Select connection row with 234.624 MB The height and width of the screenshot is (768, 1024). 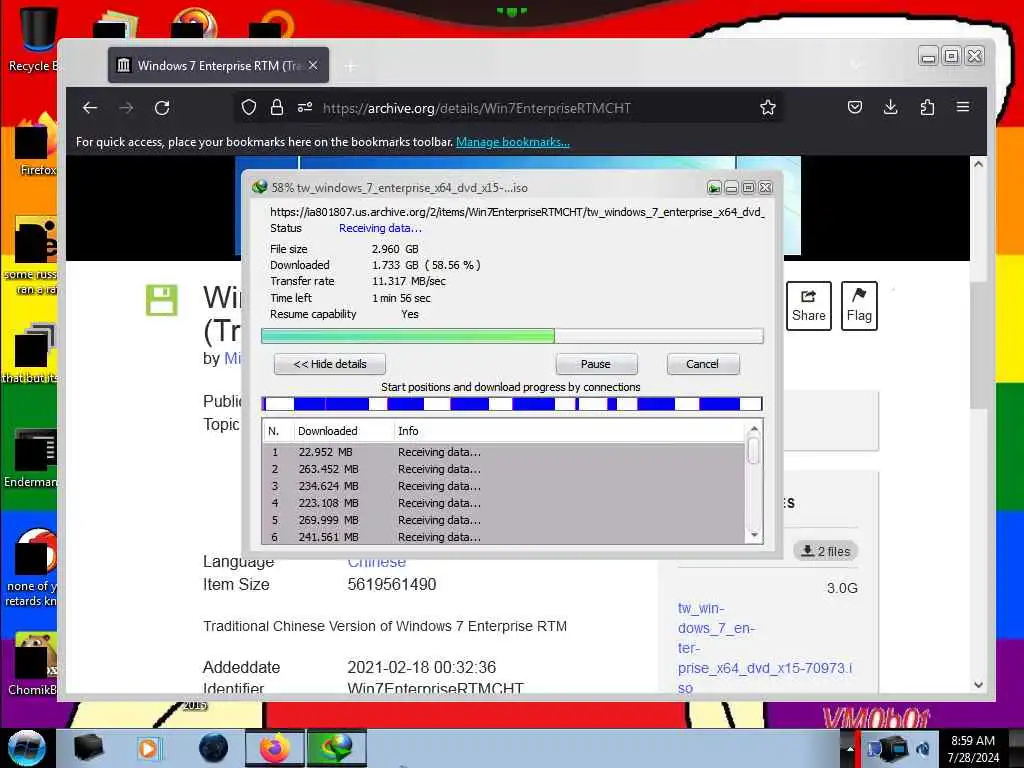tap(504, 486)
